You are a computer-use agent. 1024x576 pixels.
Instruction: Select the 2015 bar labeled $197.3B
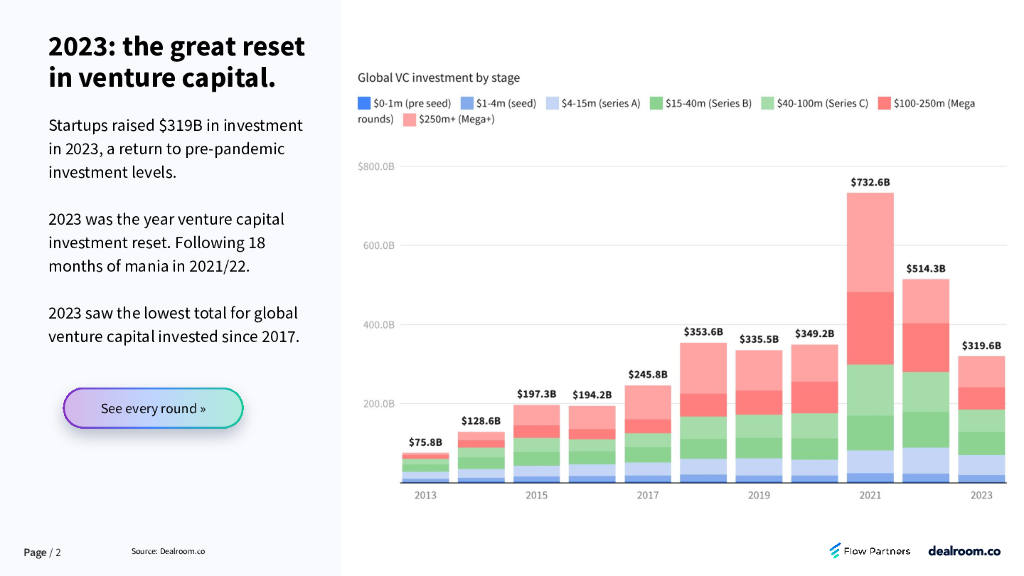click(536, 444)
